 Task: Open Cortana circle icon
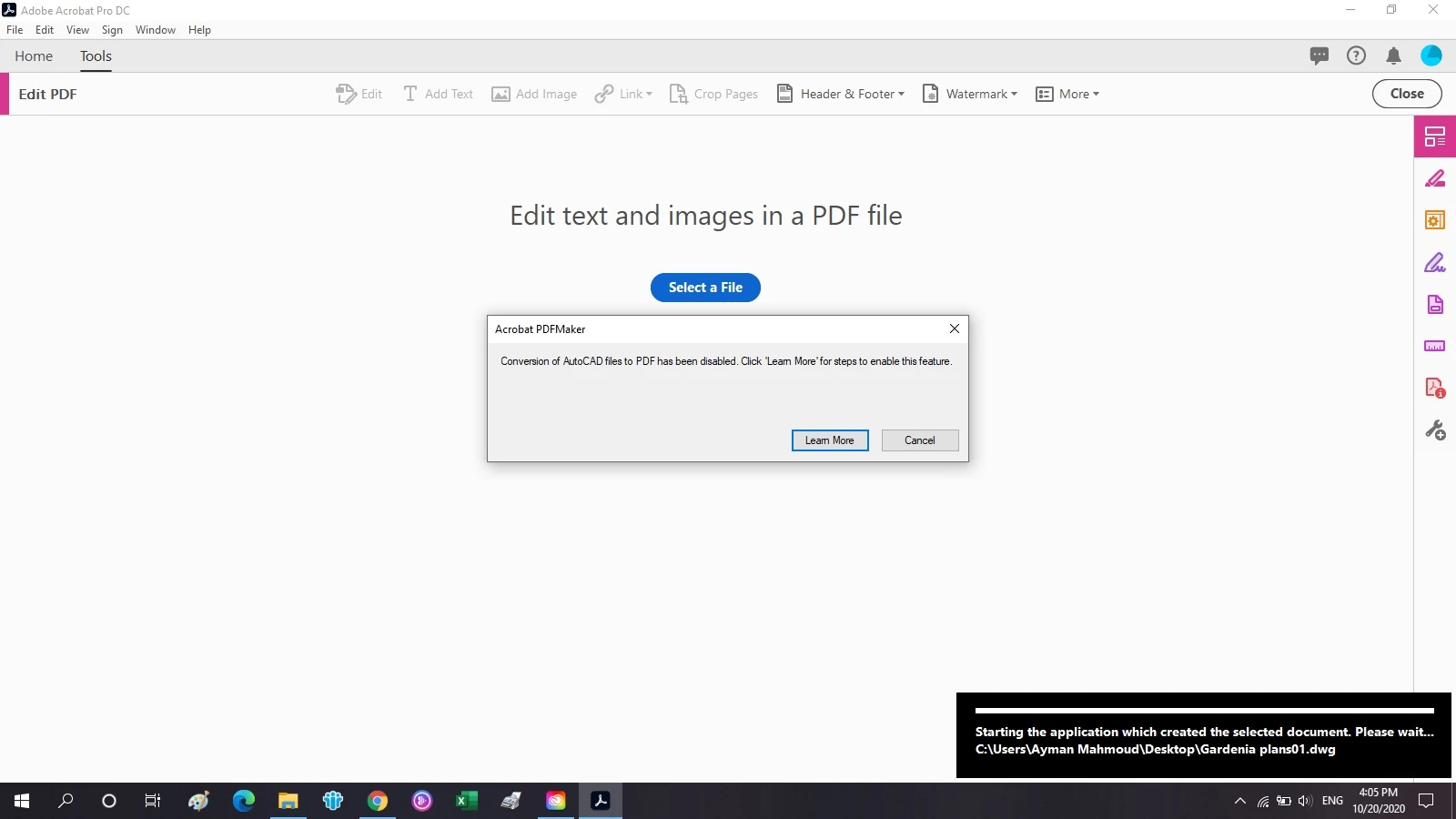(109, 801)
